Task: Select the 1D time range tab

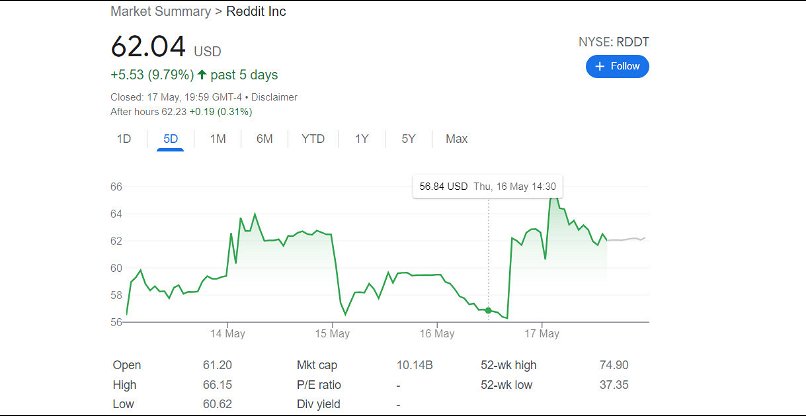Action: pos(124,139)
